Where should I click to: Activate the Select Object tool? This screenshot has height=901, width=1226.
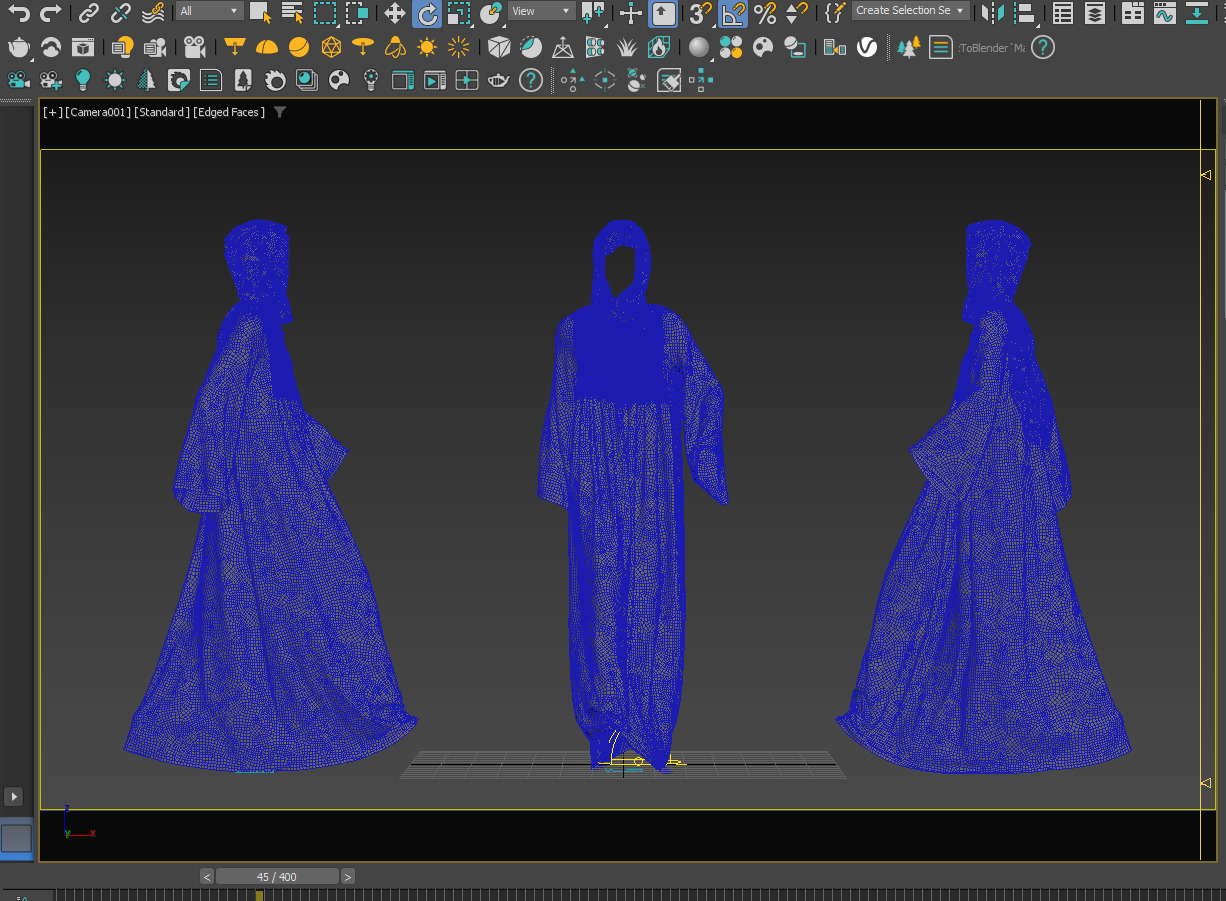pos(260,13)
